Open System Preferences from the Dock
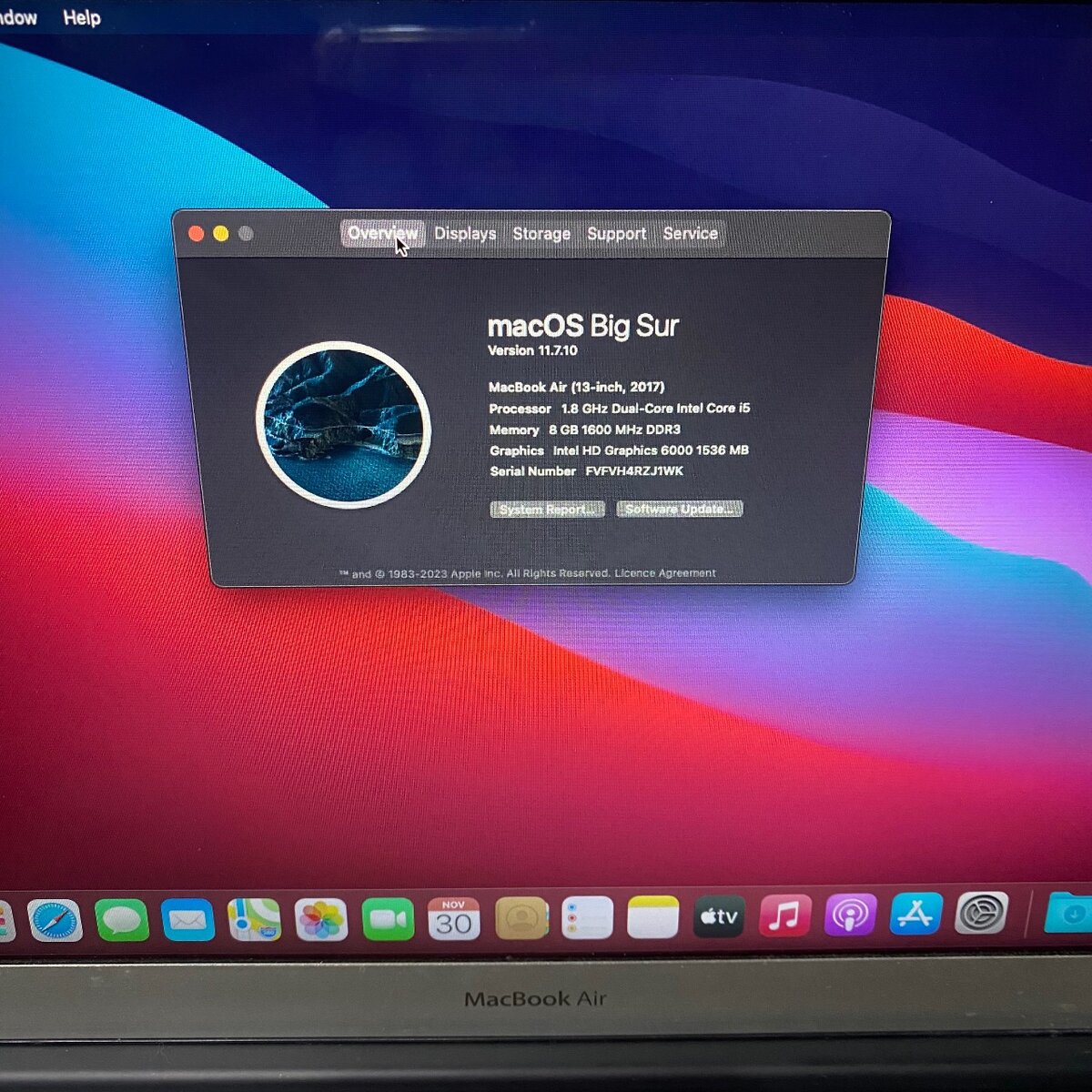 click(983, 917)
